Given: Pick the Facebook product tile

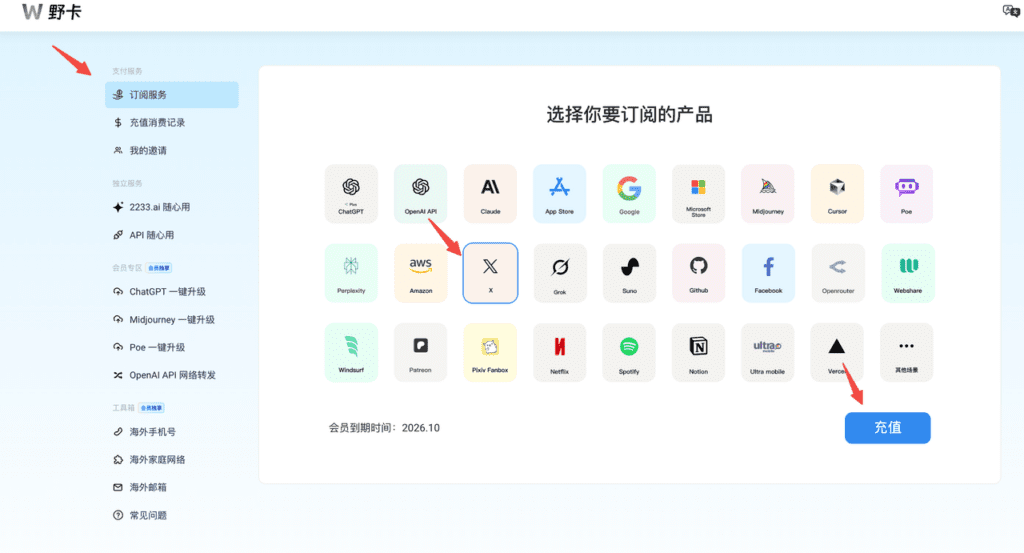Looking at the screenshot, I should [x=768, y=273].
